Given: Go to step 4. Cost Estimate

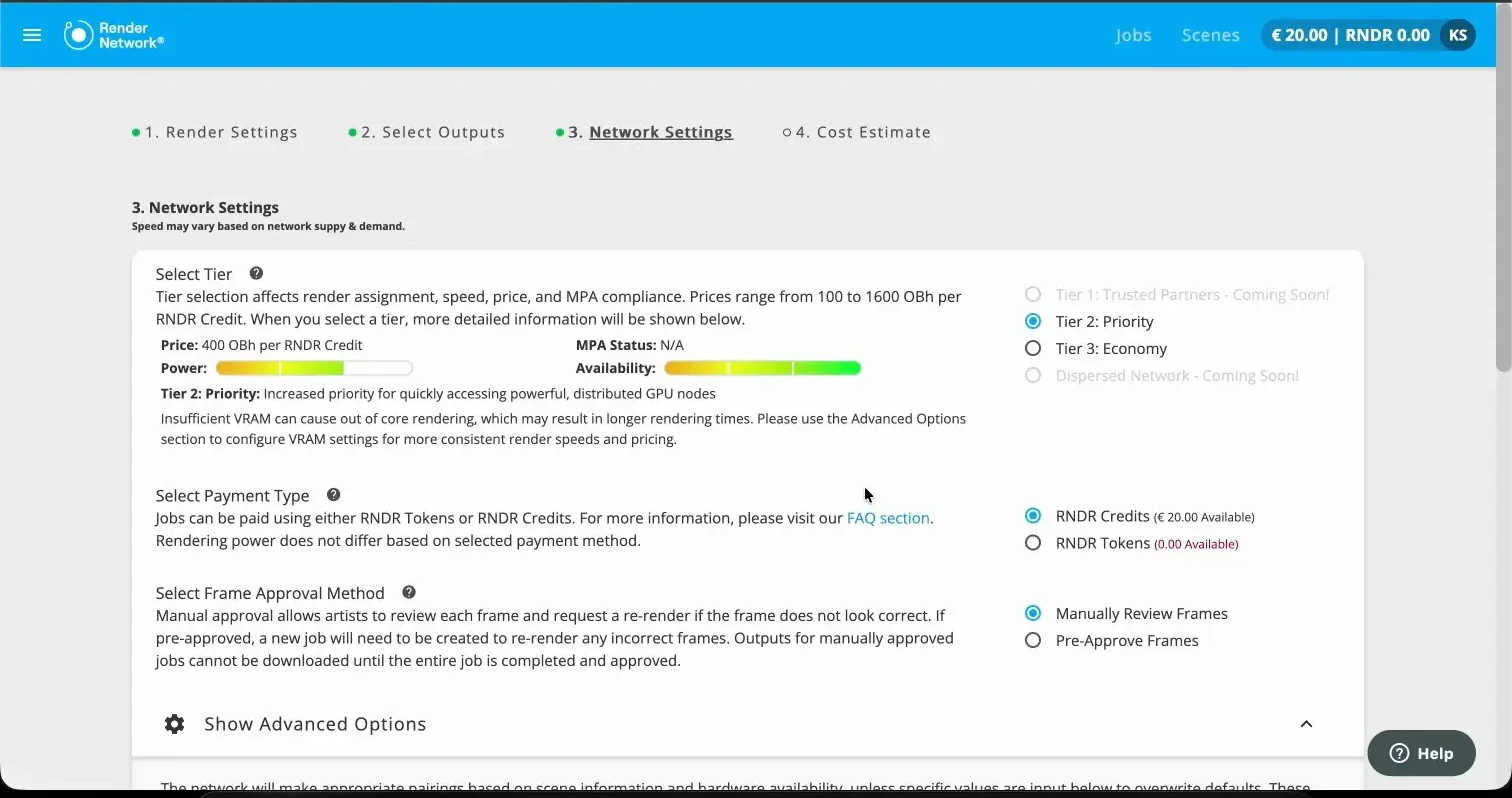Looking at the screenshot, I should 863,132.
